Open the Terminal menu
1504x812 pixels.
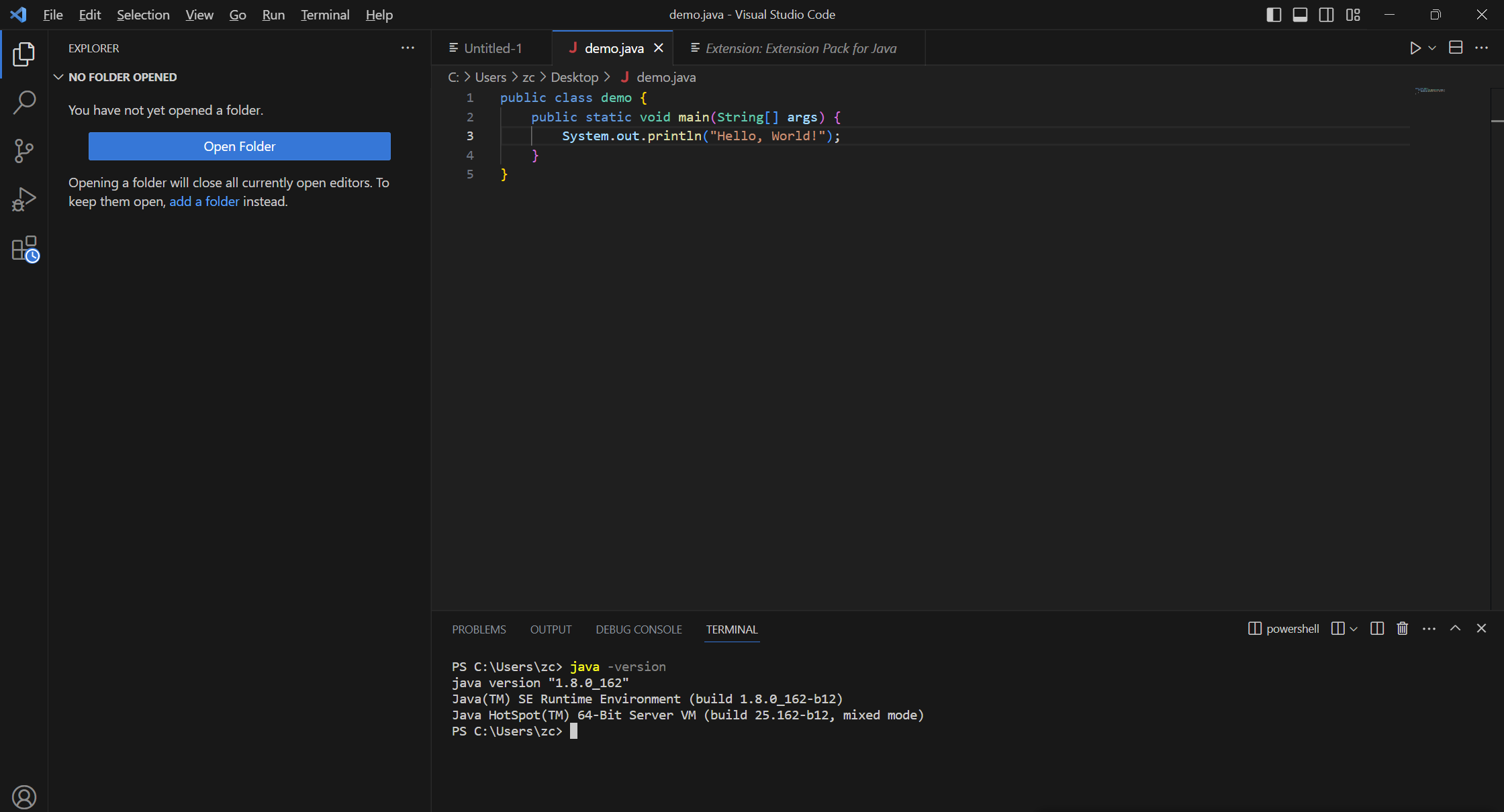pyautogui.click(x=324, y=15)
